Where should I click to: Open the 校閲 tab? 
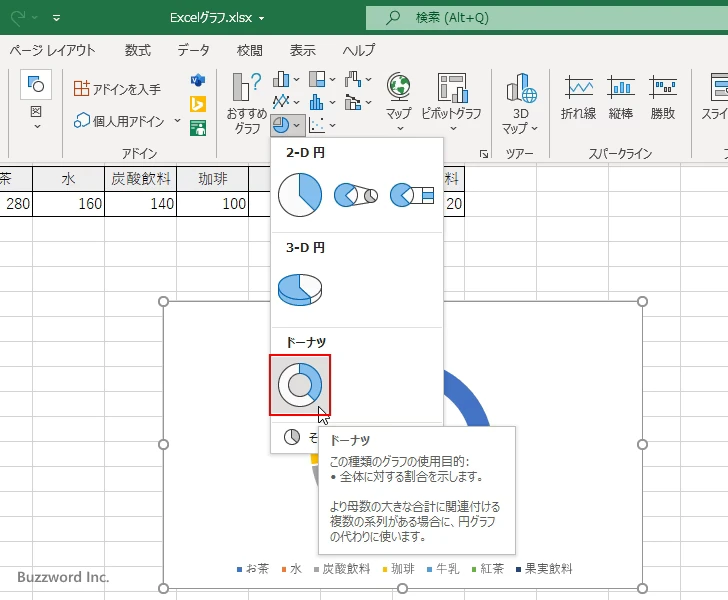click(x=250, y=50)
